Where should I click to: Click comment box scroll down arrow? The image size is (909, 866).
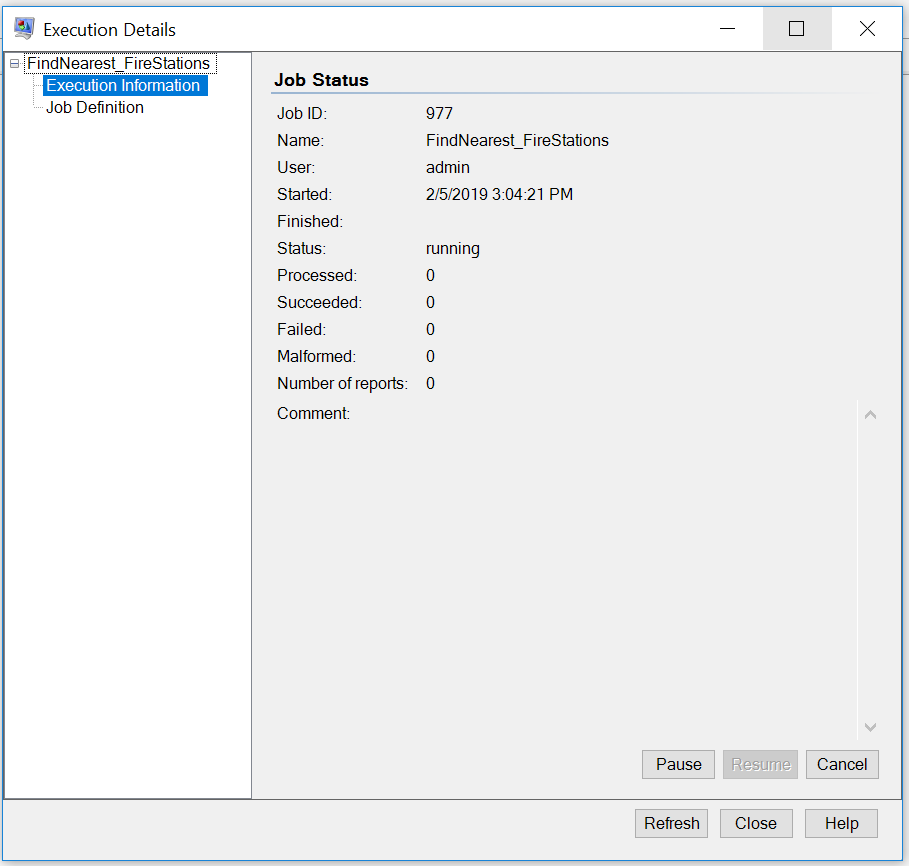tap(870, 727)
